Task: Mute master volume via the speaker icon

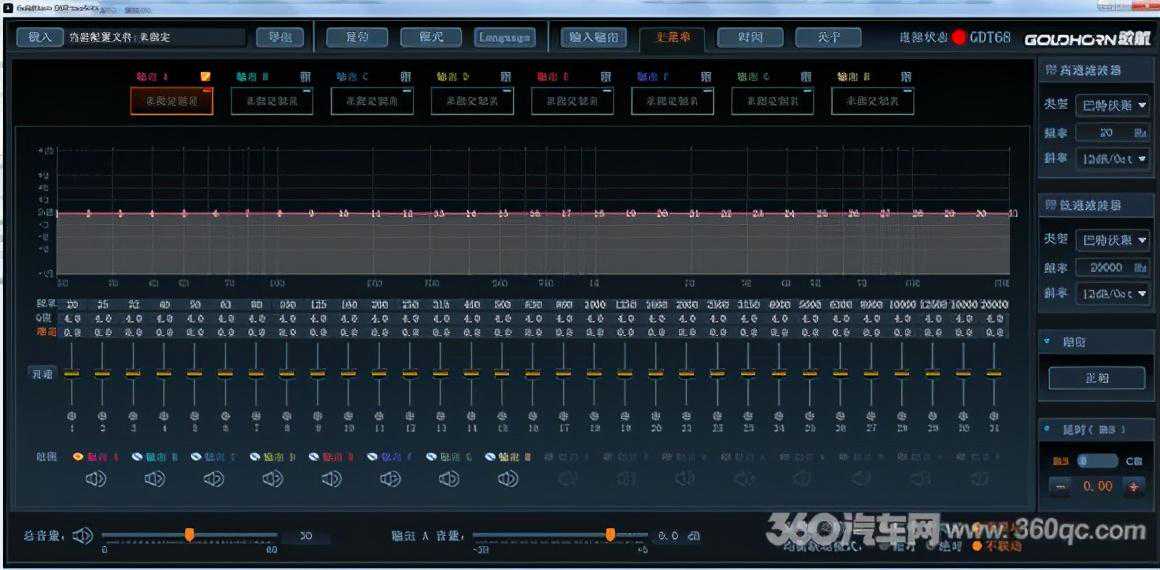Action: pyautogui.click(x=84, y=536)
